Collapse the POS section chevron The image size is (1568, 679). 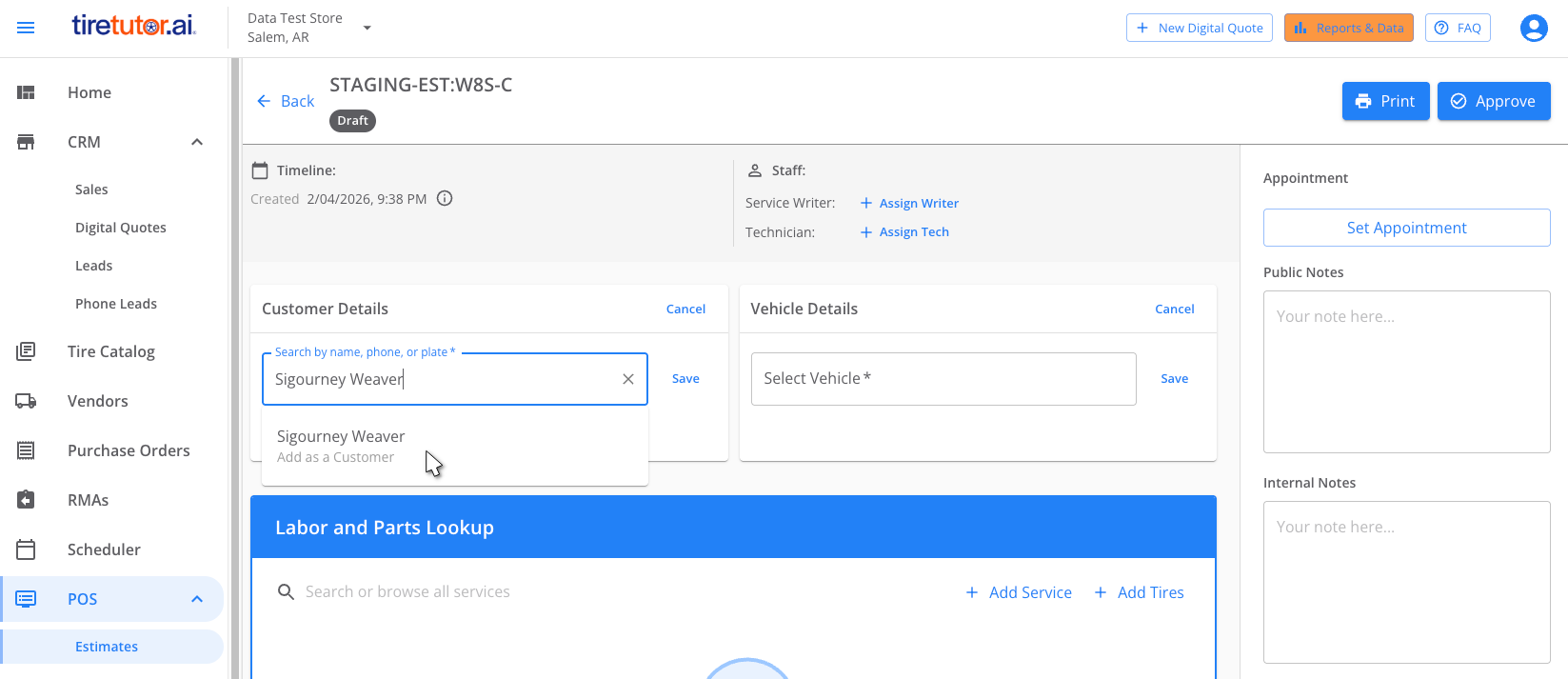197,599
